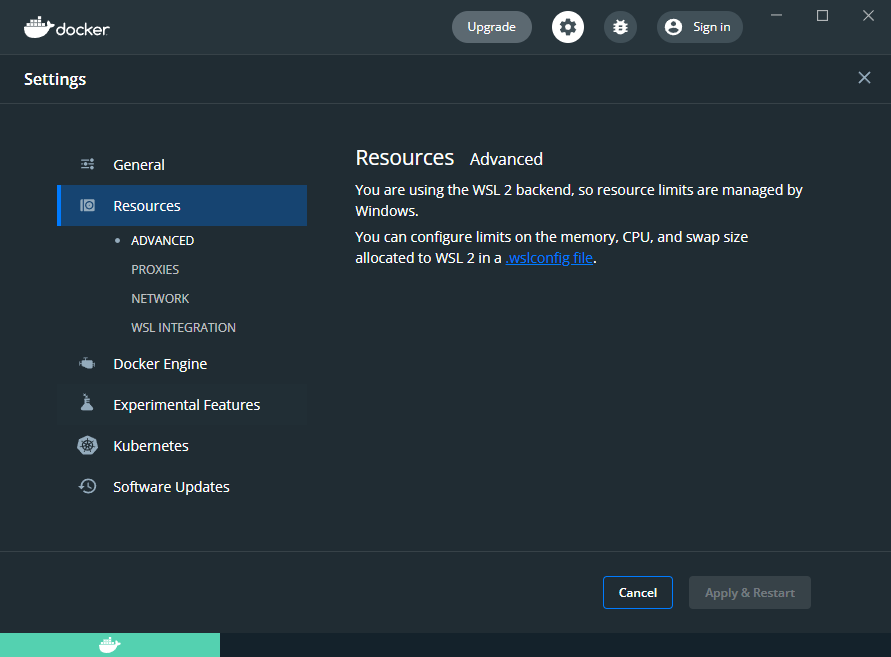Open the Kubernetes wheel icon
The image size is (891, 657).
click(x=87, y=445)
